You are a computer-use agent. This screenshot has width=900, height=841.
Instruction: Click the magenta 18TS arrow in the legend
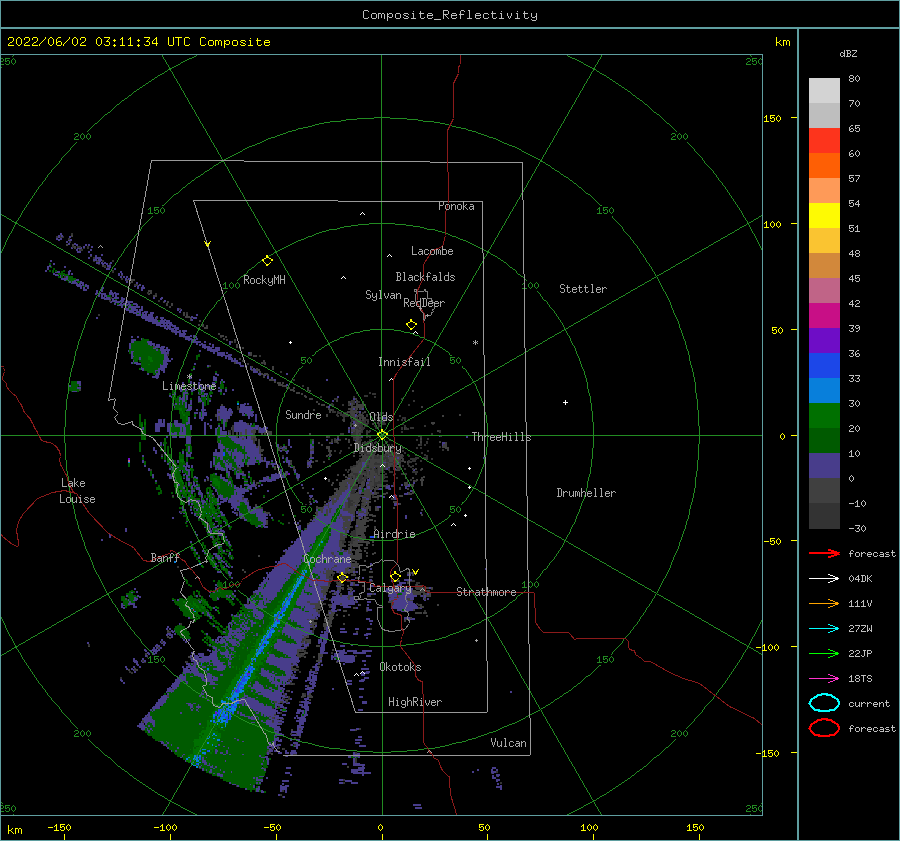pyautogui.click(x=824, y=679)
